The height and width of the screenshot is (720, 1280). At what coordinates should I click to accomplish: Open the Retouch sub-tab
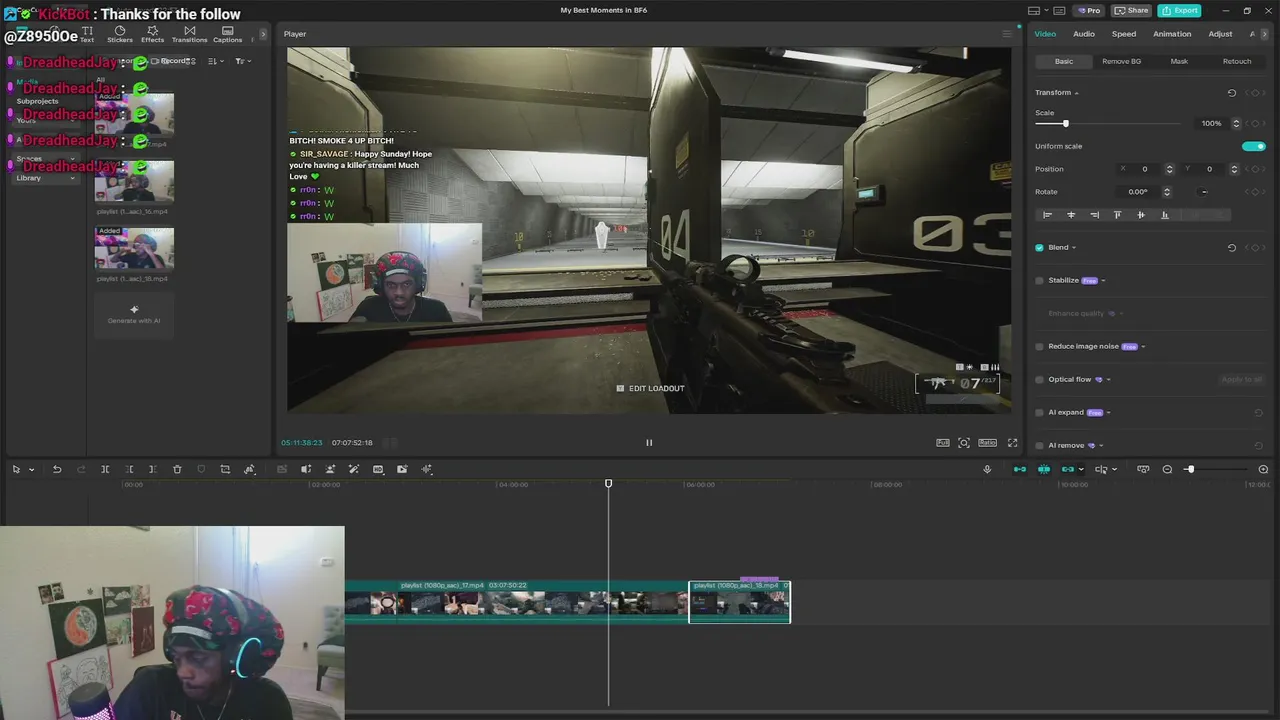pos(1237,61)
